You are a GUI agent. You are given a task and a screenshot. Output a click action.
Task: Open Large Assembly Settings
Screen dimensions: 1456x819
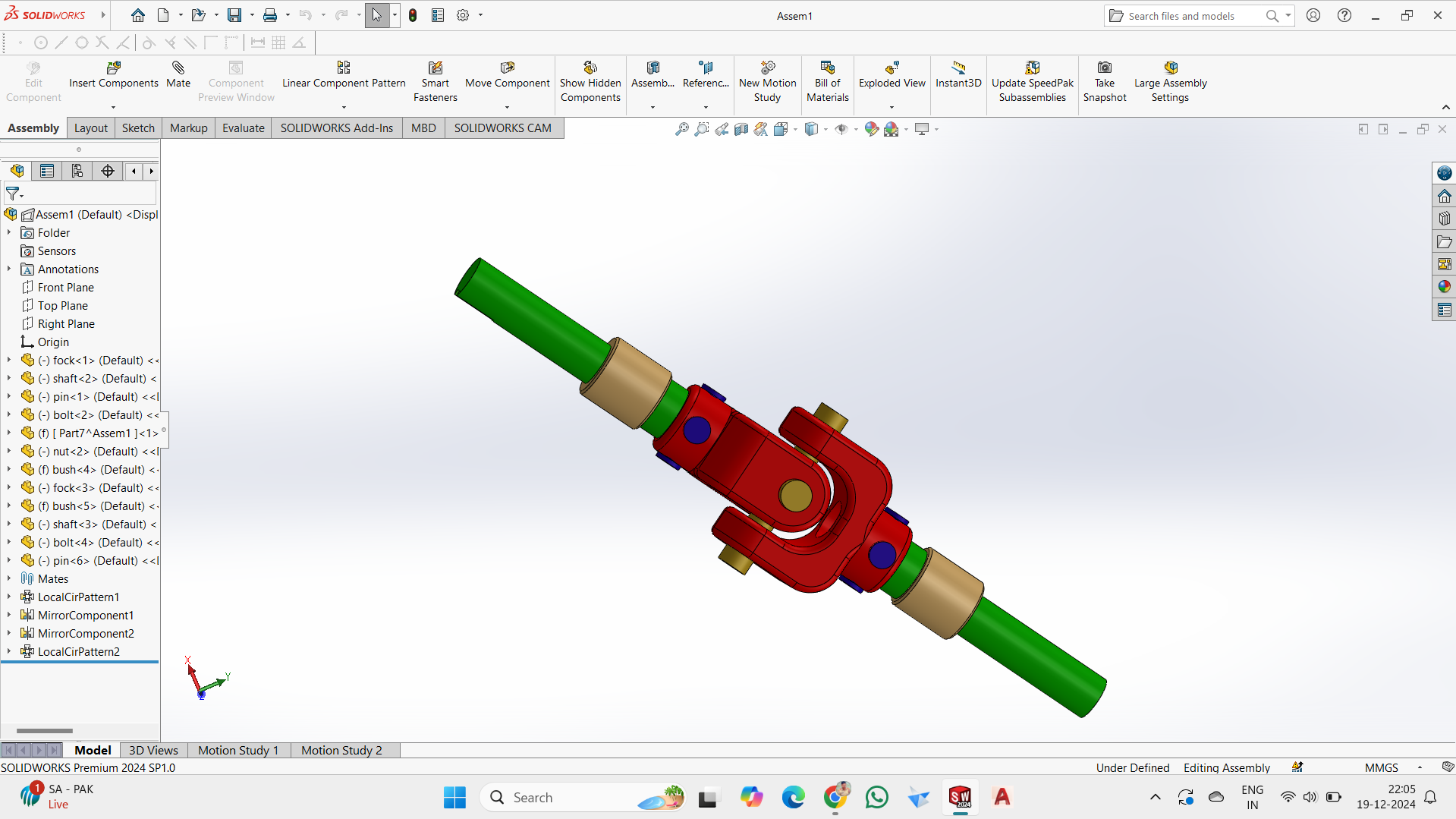click(x=1170, y=81)
